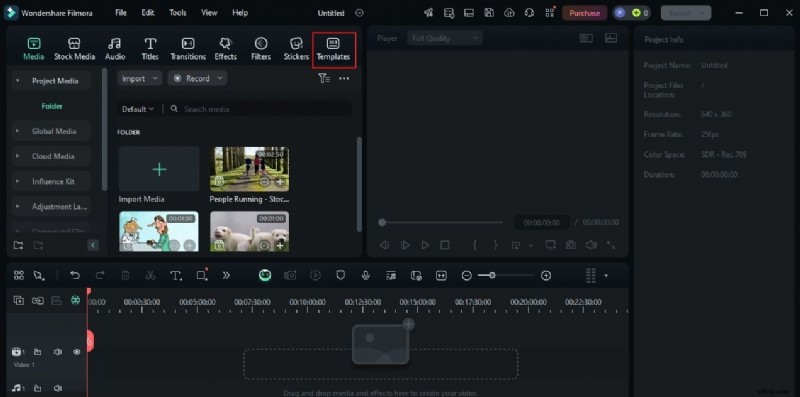The width and height of the screenshot is (800, 397).
Task: Hide the Video 1 track eye icon
Action: click(x=77, y=352)
